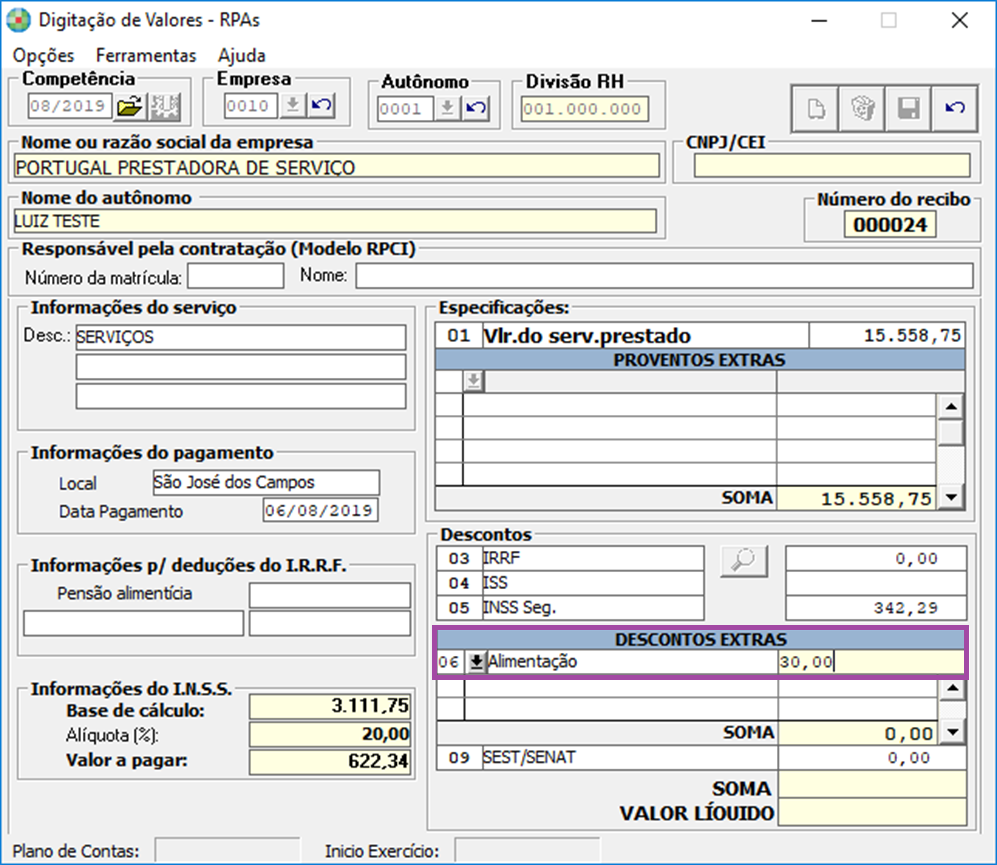997x865 pixels.
Task: Click the IRRF discount value 0,00
Action: pyautogui.click(x=876, y=558)
